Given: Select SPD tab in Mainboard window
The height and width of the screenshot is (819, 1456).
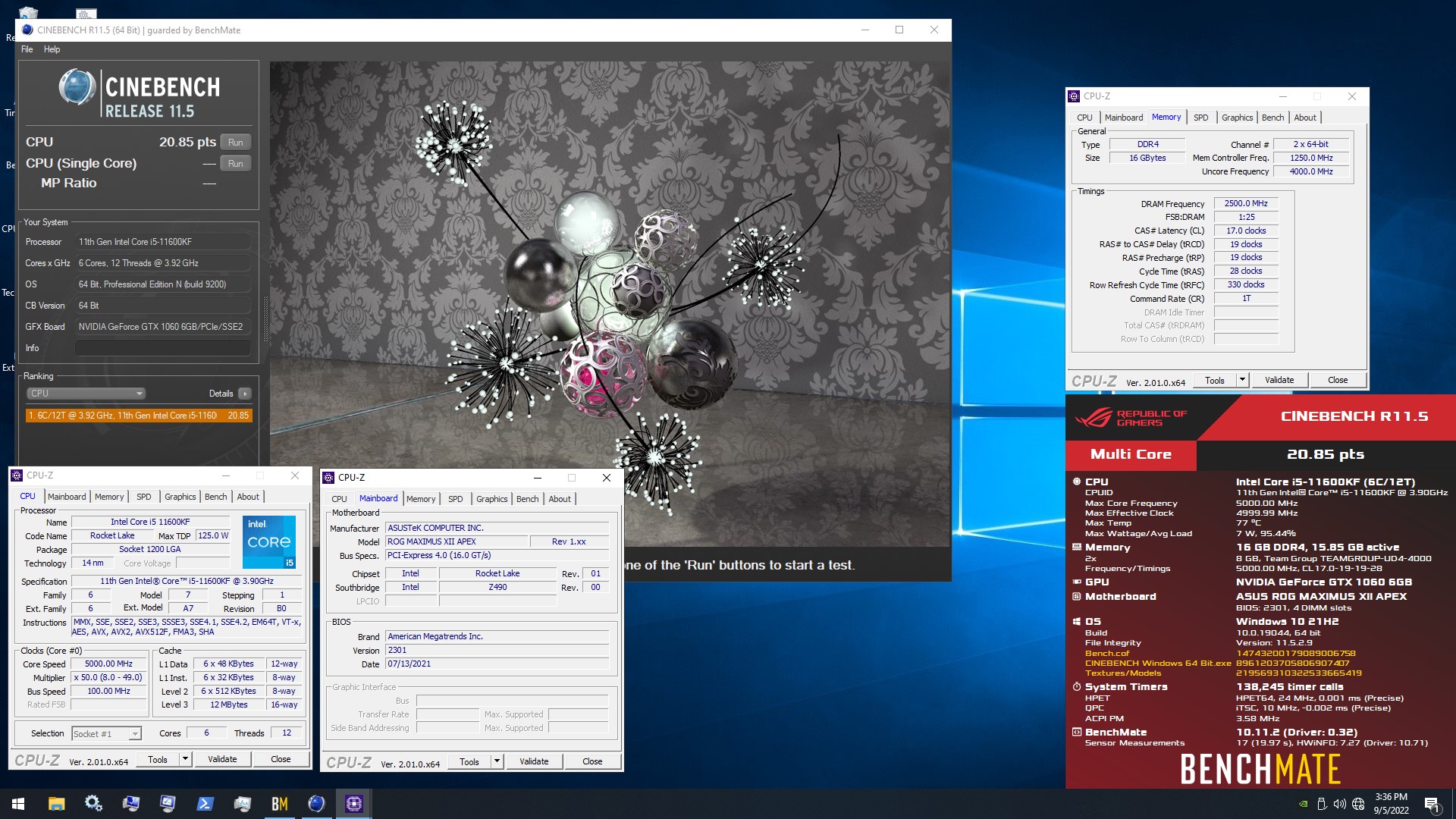Looking at the screenshot, I should pos(455,499).
